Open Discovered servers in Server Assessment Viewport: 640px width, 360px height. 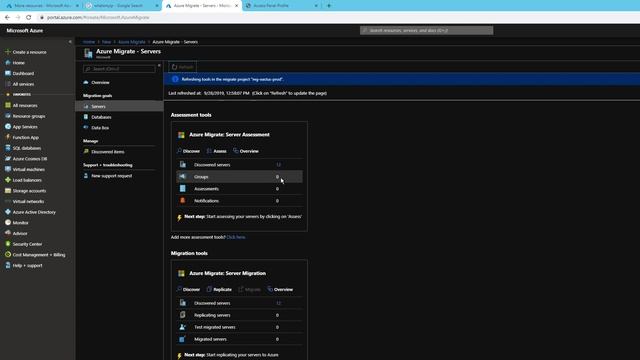240,165
